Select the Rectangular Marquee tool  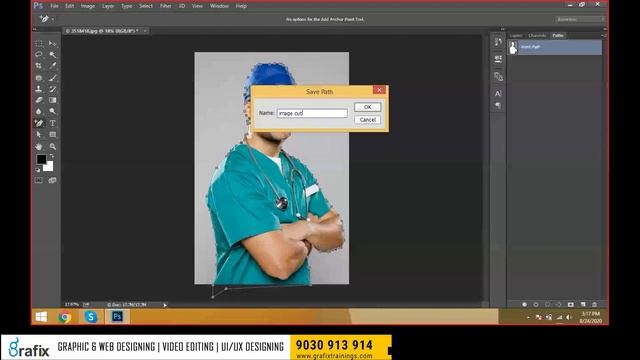39,43
